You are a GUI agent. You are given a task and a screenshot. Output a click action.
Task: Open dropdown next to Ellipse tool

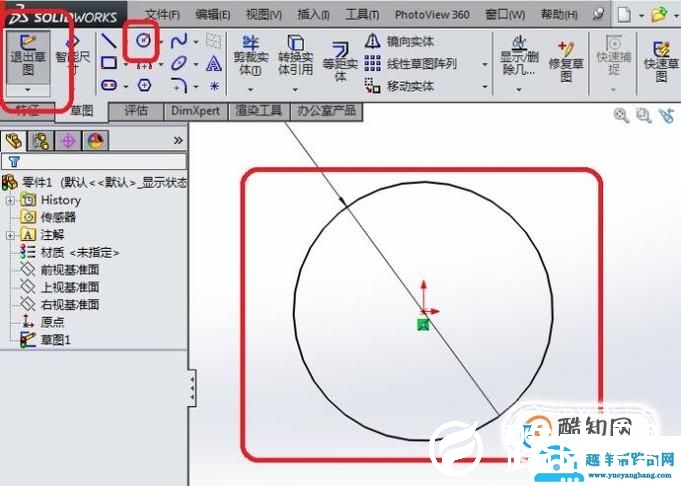196,64
